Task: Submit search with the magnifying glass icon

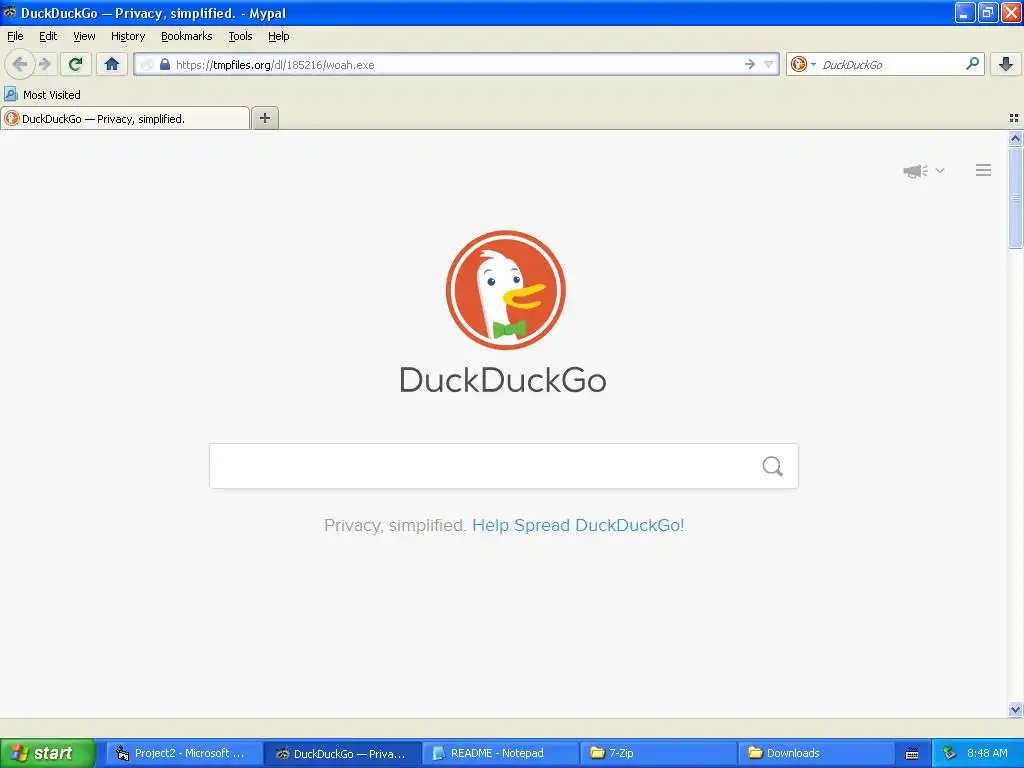Action: pos(773,466)
